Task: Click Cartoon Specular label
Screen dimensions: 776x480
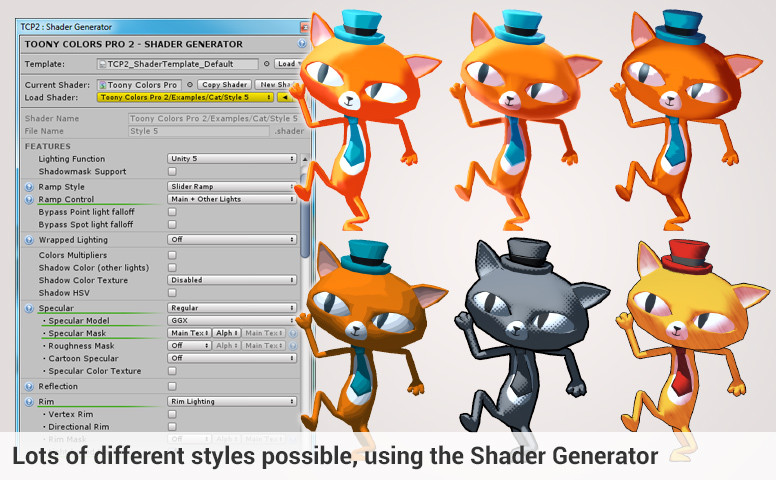Action: coord(83,358)
